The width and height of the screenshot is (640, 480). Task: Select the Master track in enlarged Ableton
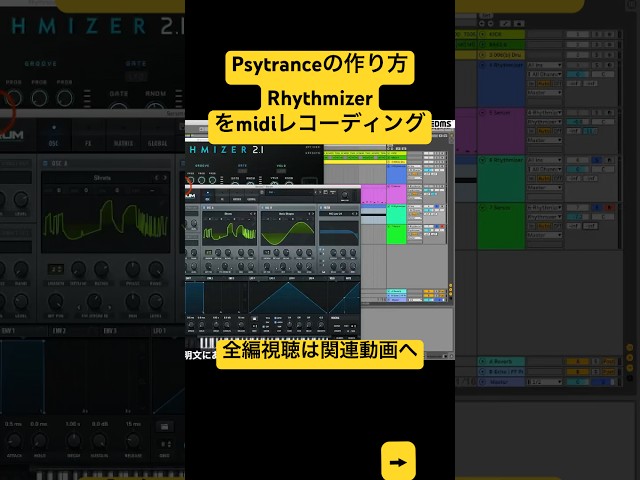tap(501, 382)
